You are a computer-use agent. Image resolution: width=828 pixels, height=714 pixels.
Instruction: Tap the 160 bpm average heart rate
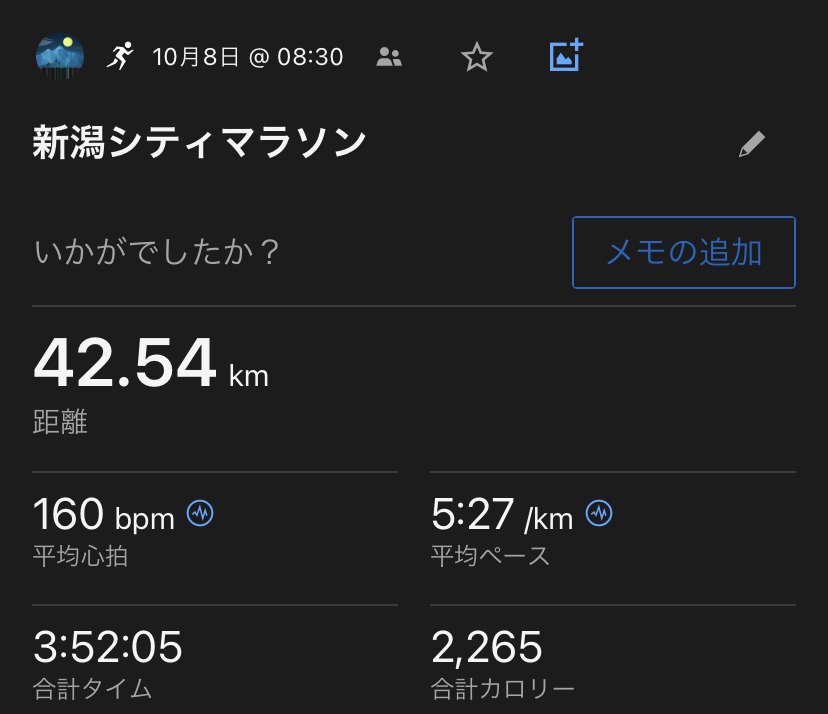[104, 516]
